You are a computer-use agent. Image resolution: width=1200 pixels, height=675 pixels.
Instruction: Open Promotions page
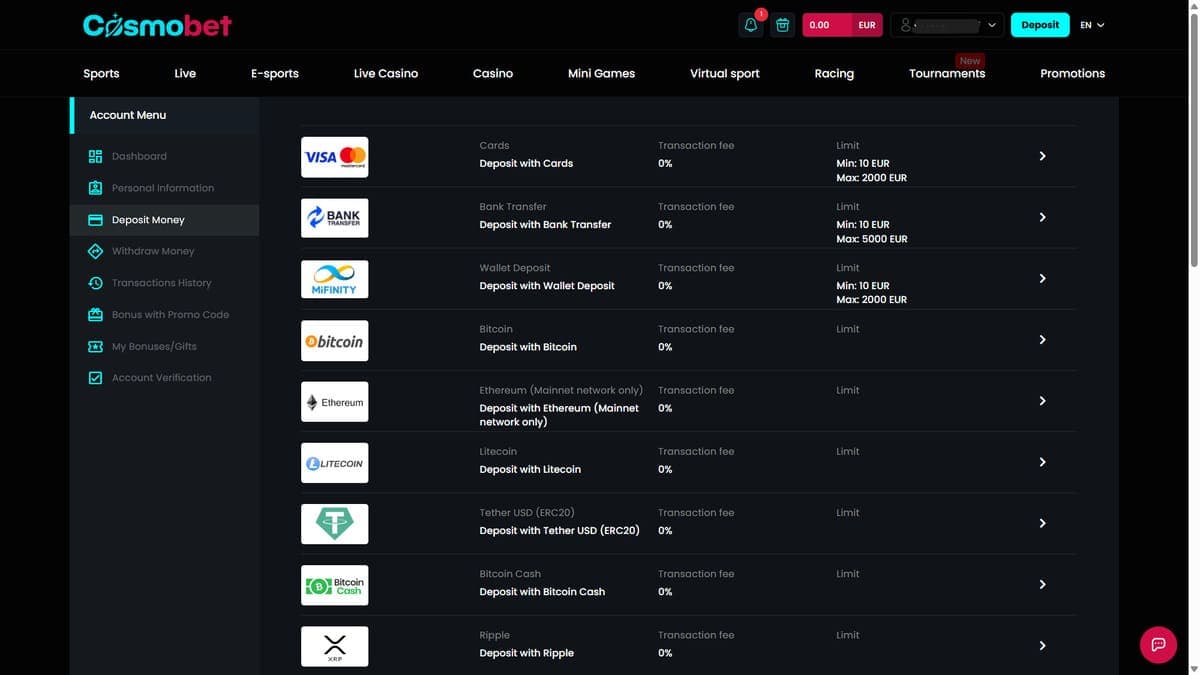point(1073,73)
